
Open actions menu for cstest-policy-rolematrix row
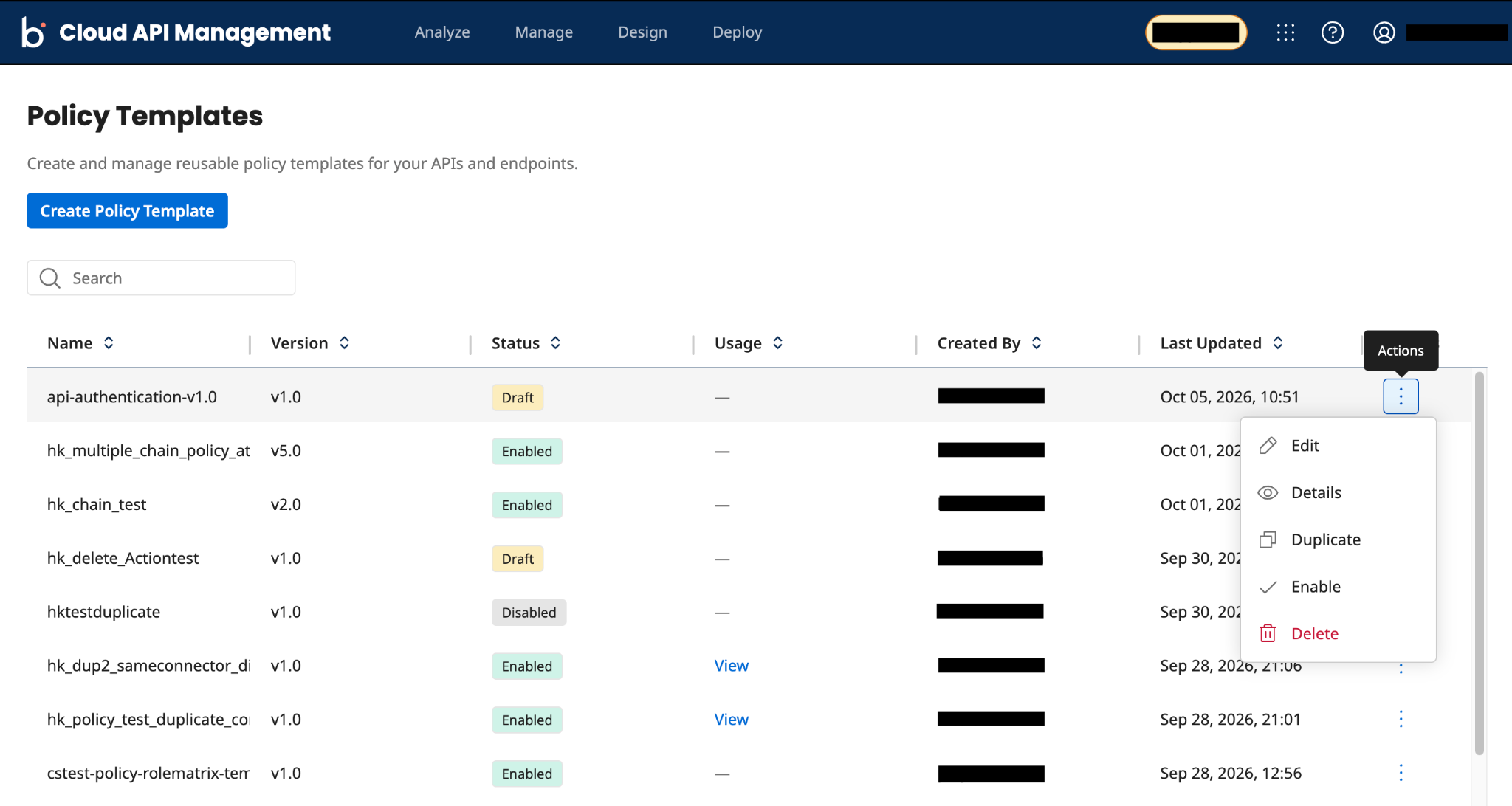1401,773
